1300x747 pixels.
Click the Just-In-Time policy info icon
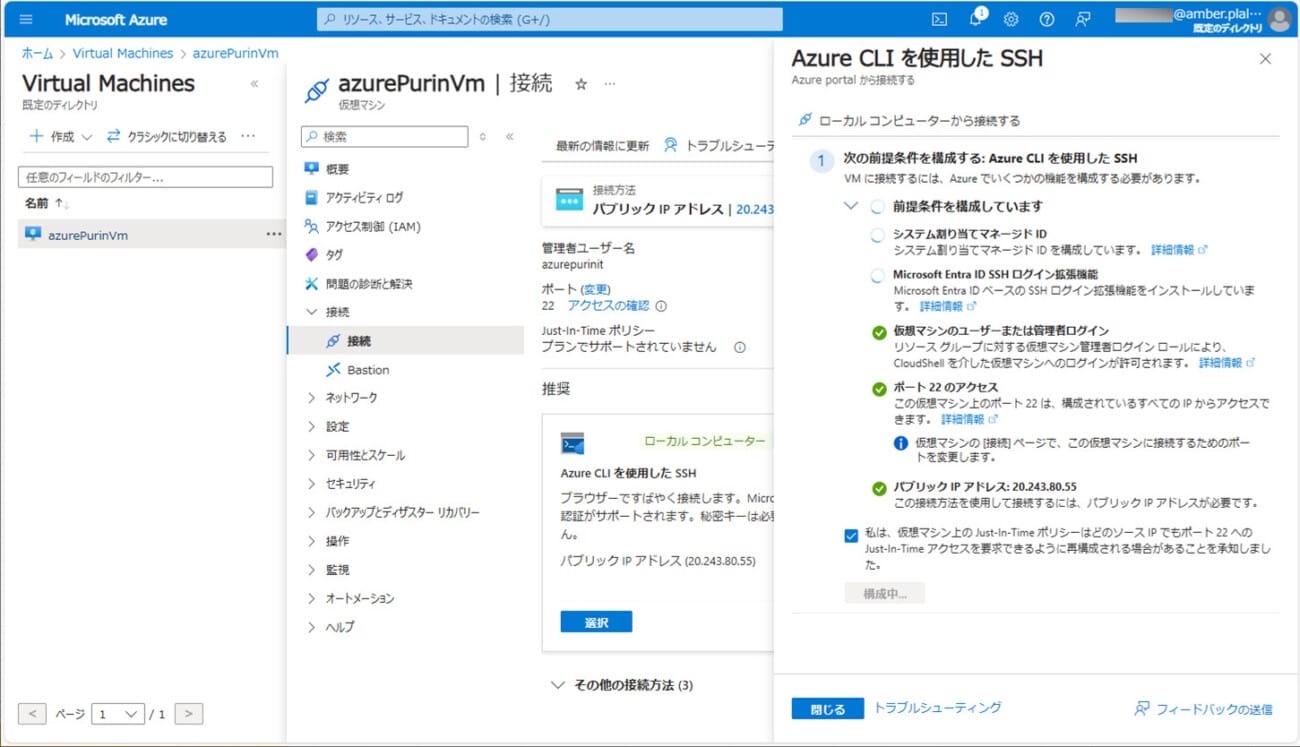739,347
